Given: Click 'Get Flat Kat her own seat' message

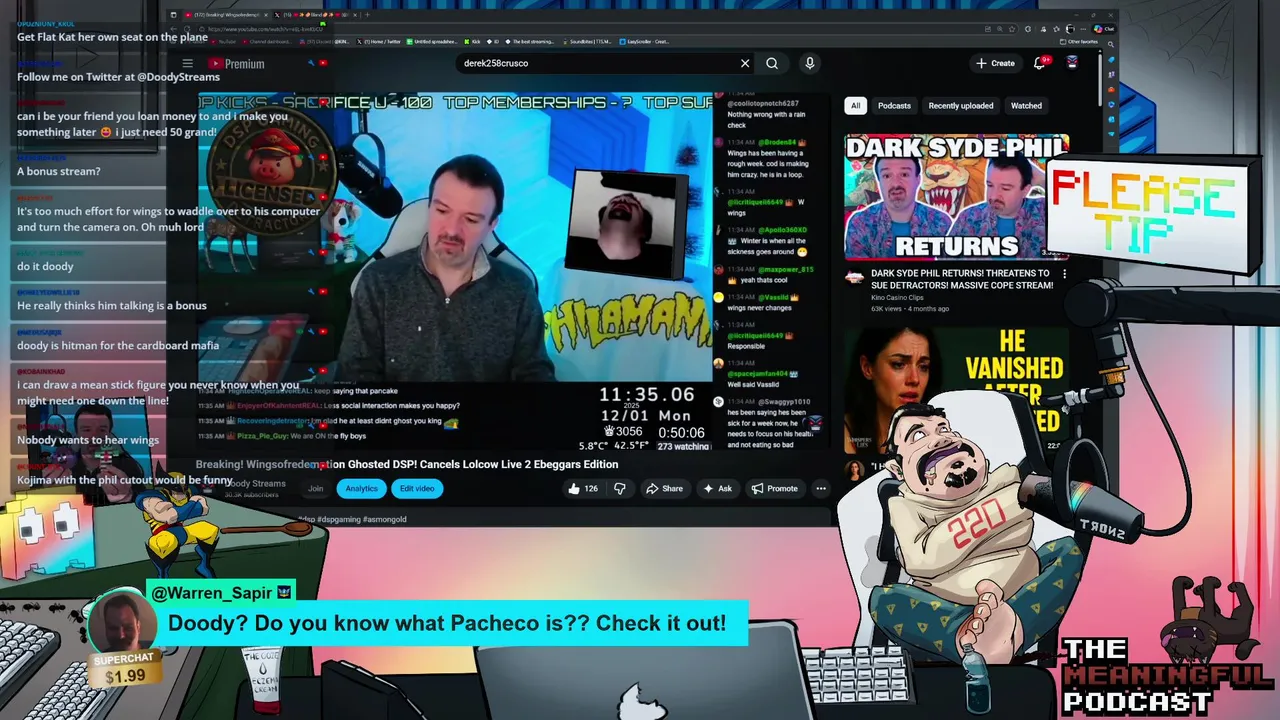Looking at the screenshot, I should click(x=112, y=37).
